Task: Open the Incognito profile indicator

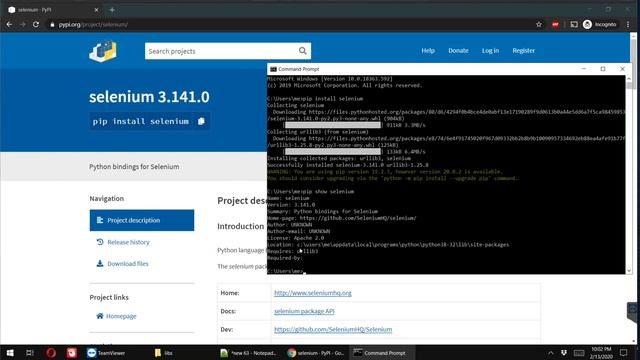Action: click(600, 24)
